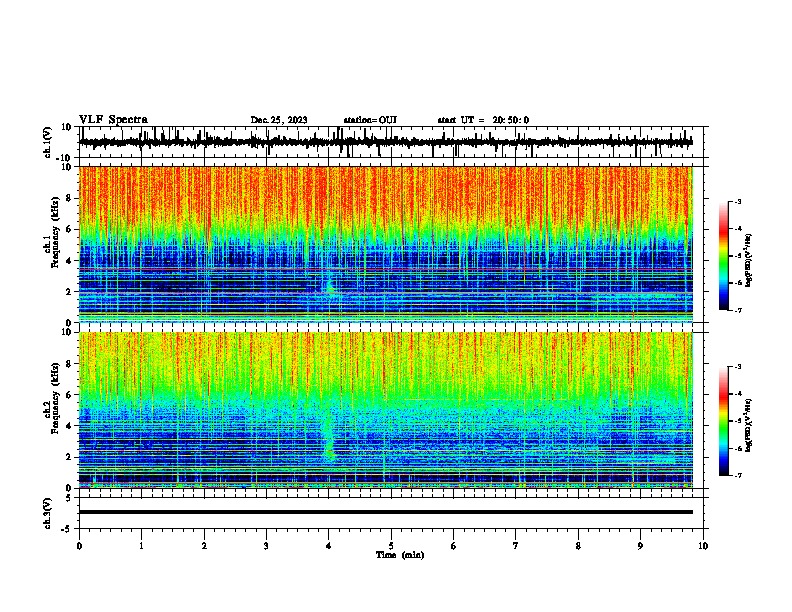Click the ch.1 "Frequency (kHz)" axis label
The width and height of the screenshot is (792, 612).
pyautogui.click(x=55, y=233)
